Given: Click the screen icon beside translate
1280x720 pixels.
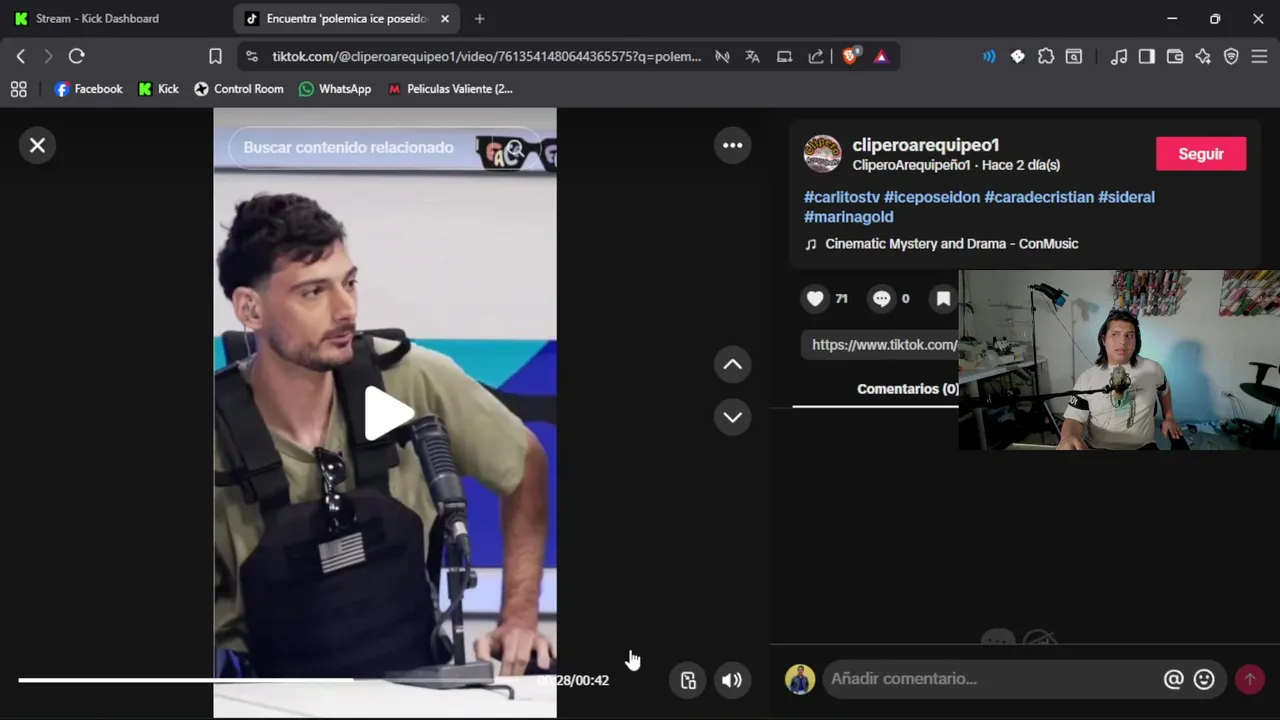Looking at the screenshot, I should pyautogui.click(x=785, y=57).
